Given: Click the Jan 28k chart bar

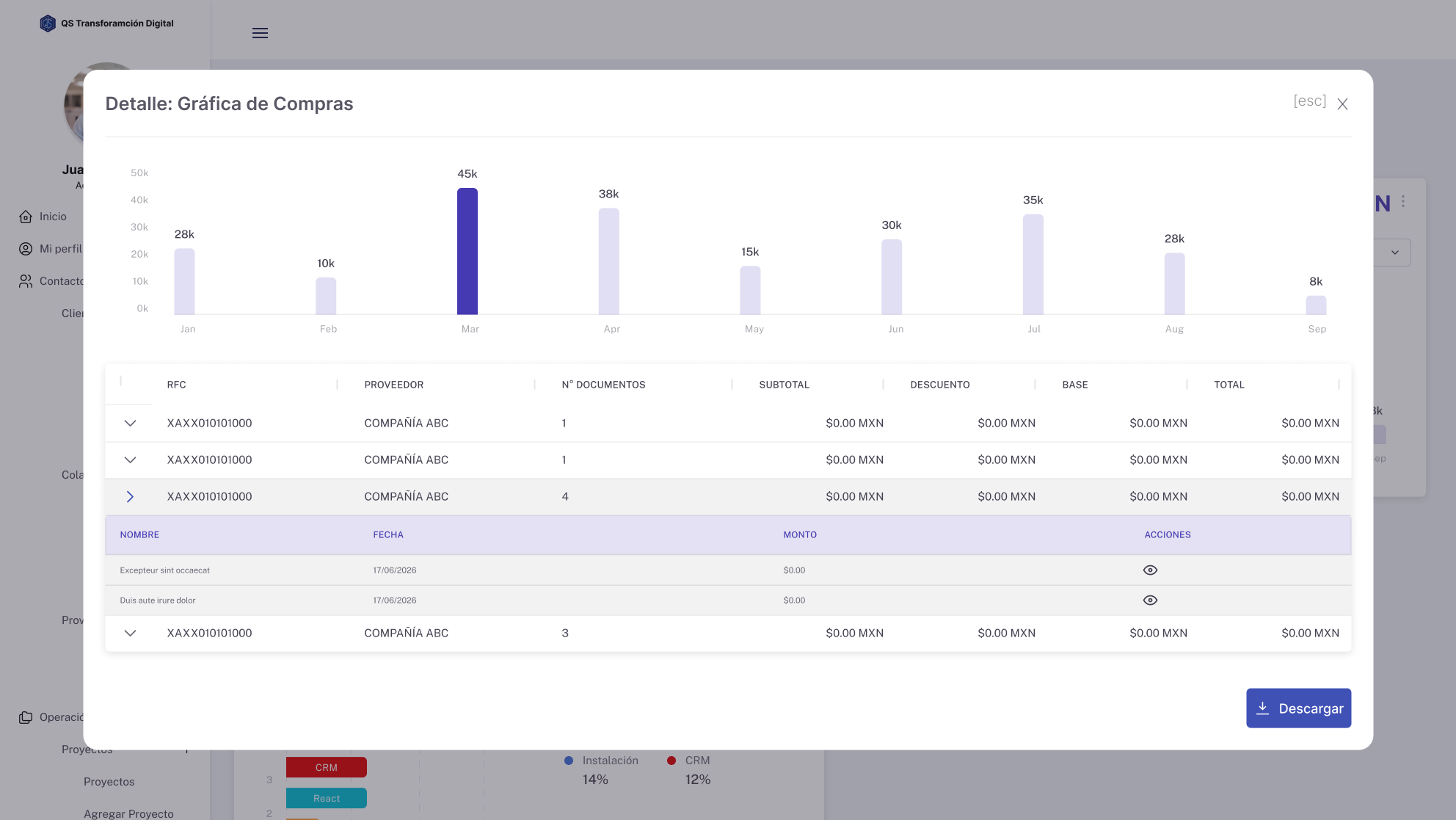Looking at the screenshot, I should tap(184, 281).
